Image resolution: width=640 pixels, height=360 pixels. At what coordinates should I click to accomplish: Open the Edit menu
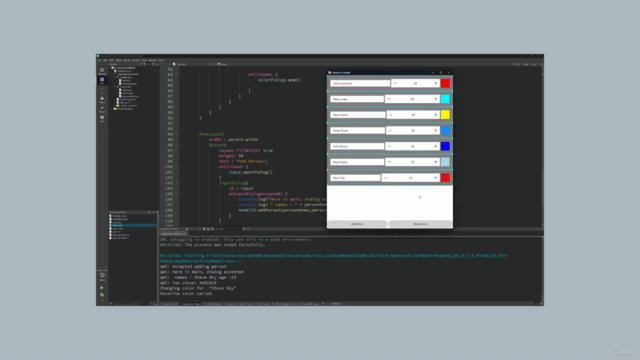point(105,60)
